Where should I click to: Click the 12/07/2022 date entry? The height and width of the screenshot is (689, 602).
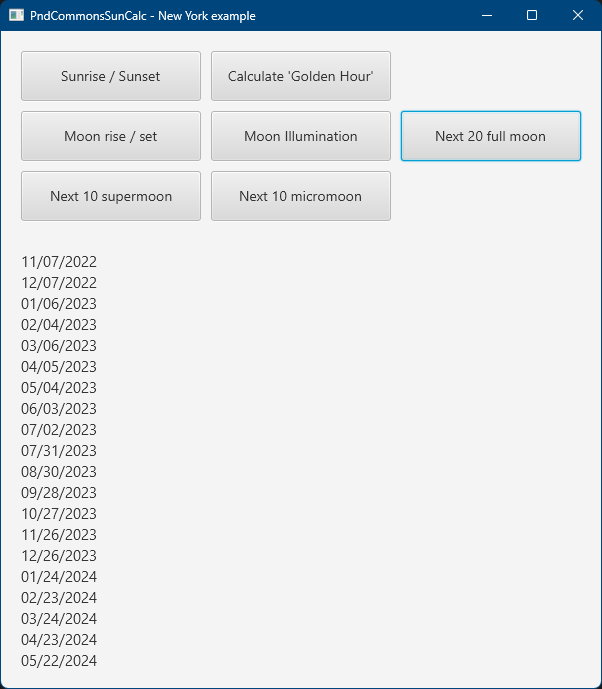point(59,283)
